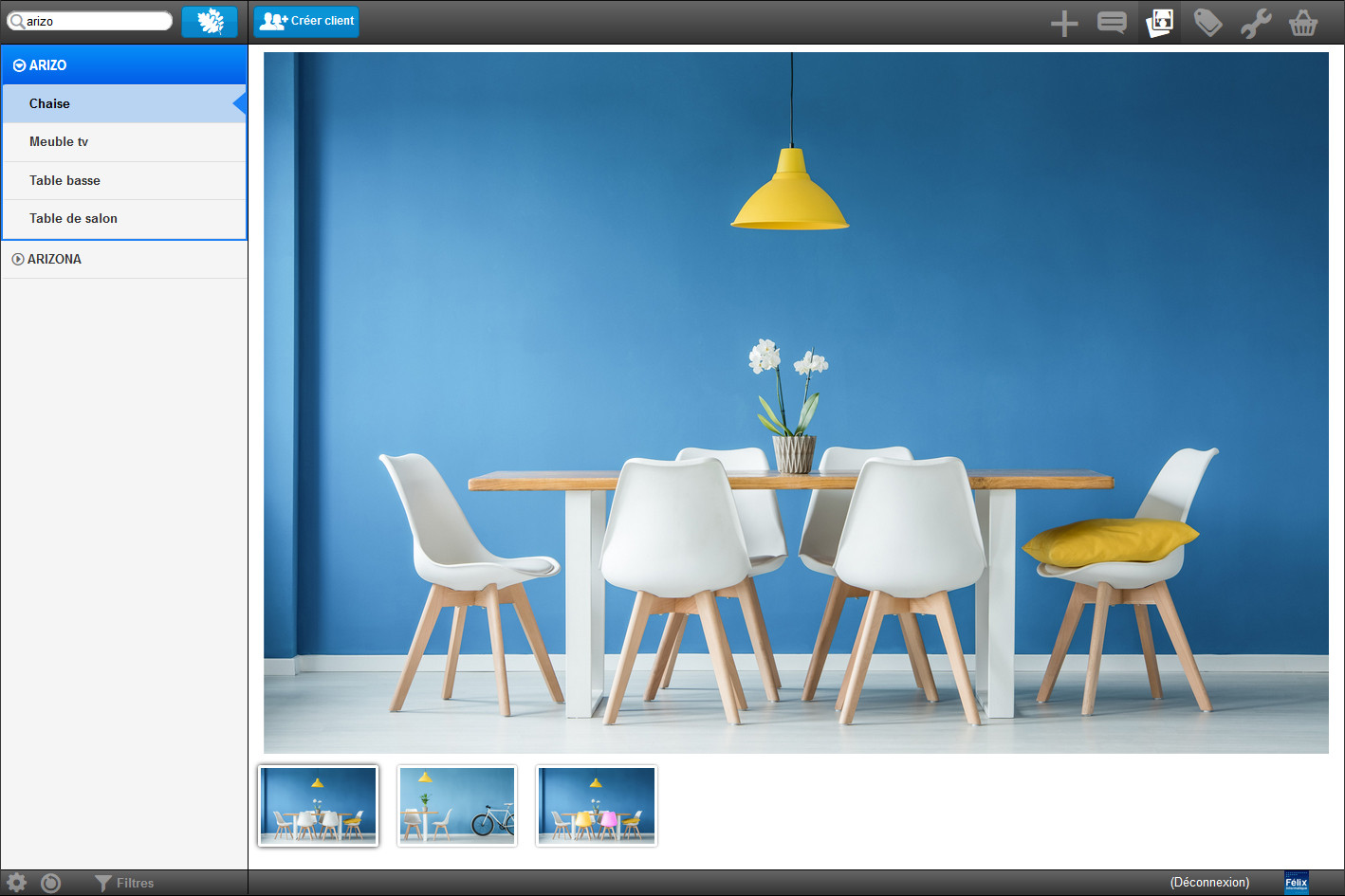Screen dimensions: 1345x896
Task: Collapse the ARIZO category header
Action: 124,65
